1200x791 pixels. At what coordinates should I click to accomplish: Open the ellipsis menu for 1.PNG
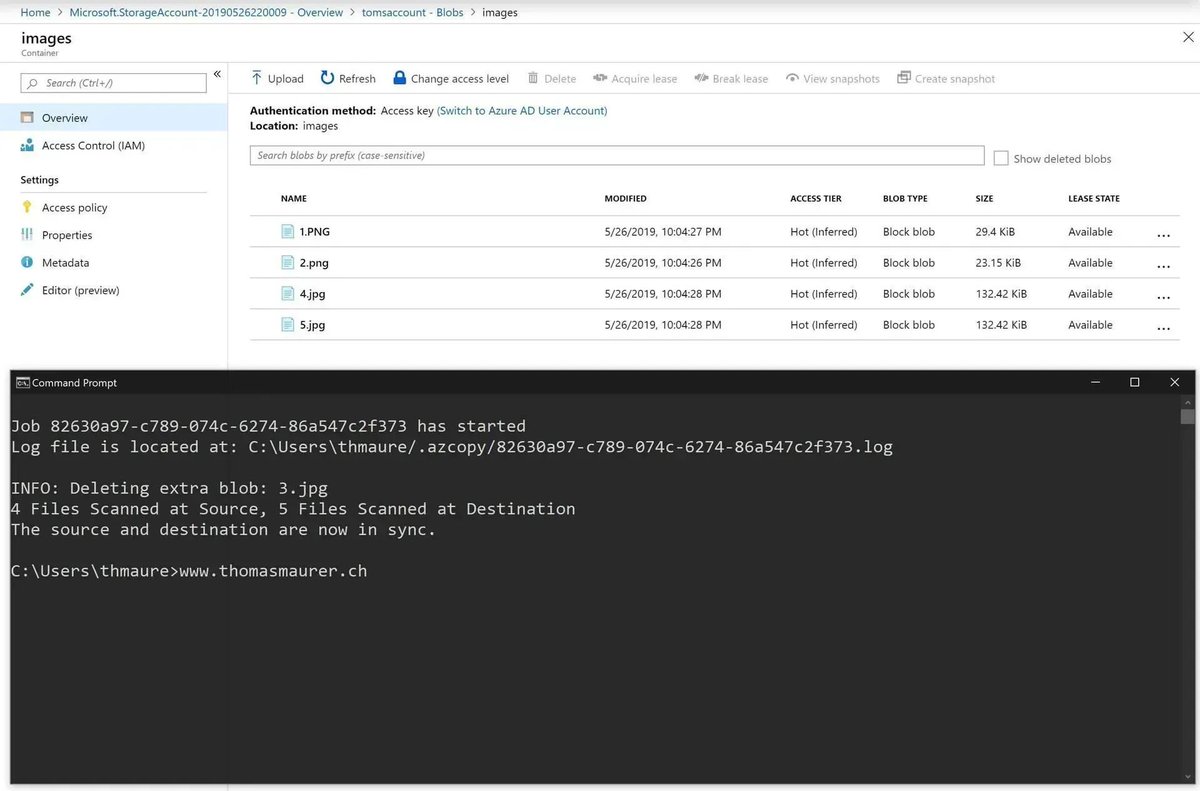[x=1163, y=235]
